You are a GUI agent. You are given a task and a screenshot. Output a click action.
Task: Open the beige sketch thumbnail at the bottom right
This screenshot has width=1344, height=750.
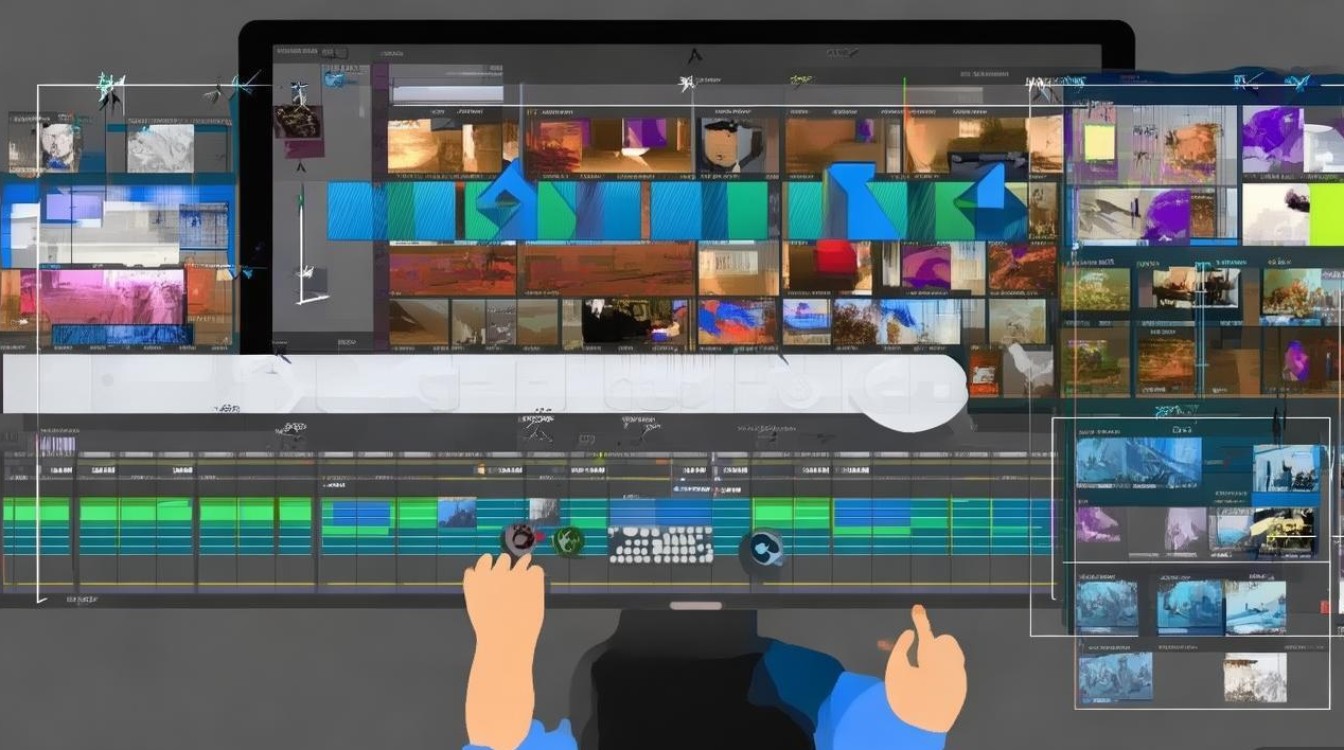click(x=1255, y=676)
